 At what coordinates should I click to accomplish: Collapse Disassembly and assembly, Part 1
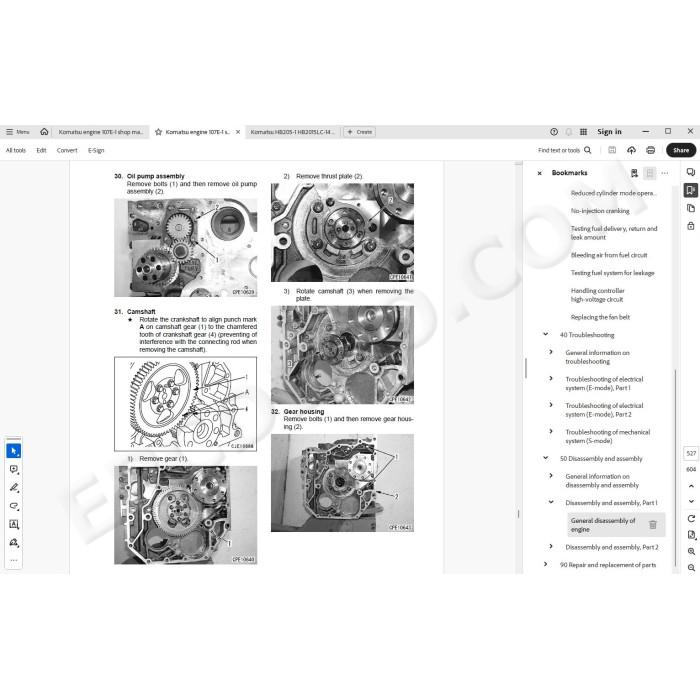click(551, 502)
